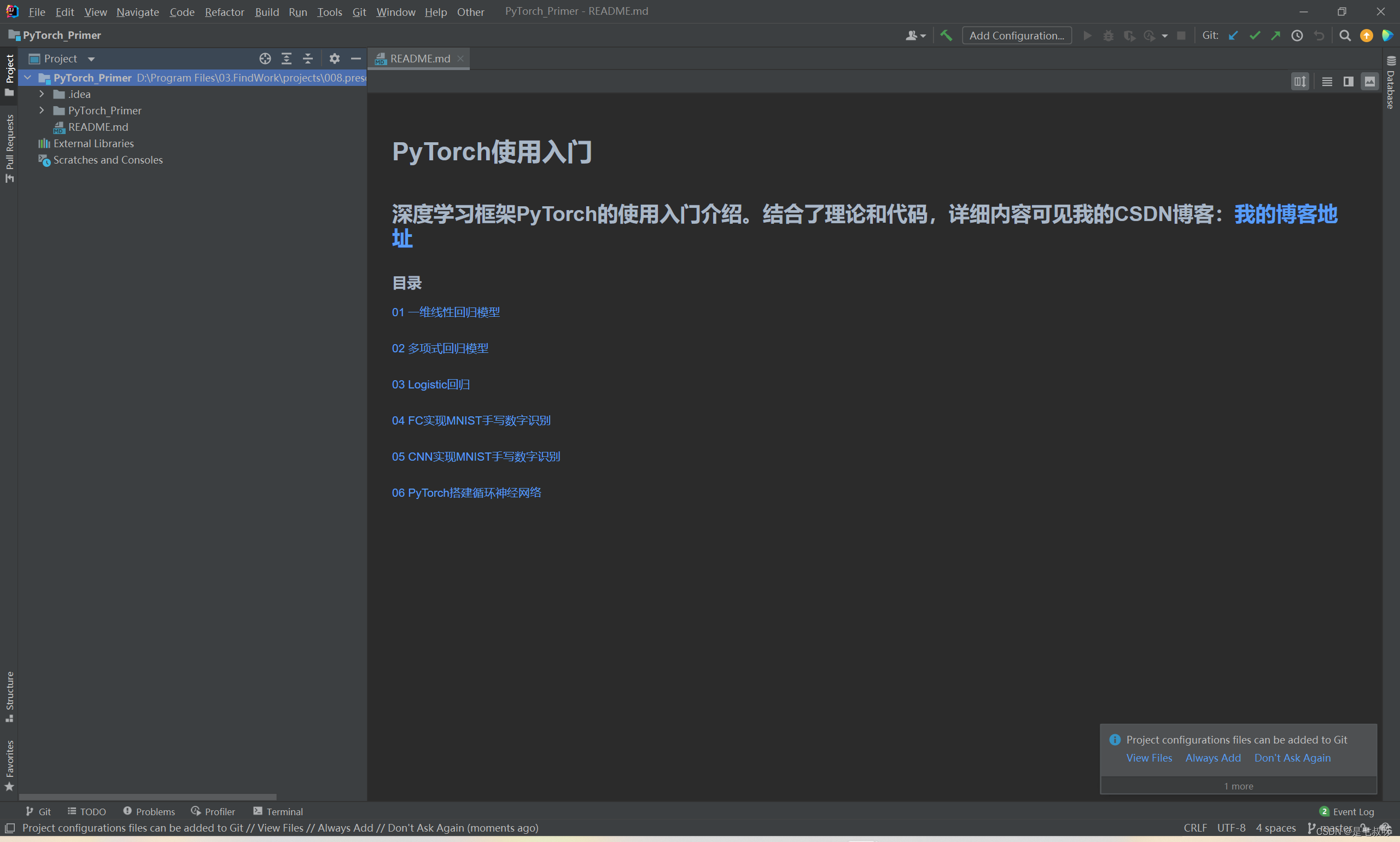Viewport: 1400px width, 842px height.
Task: Click Git Update Project blue arrow
Action: tap(1233, 35)
